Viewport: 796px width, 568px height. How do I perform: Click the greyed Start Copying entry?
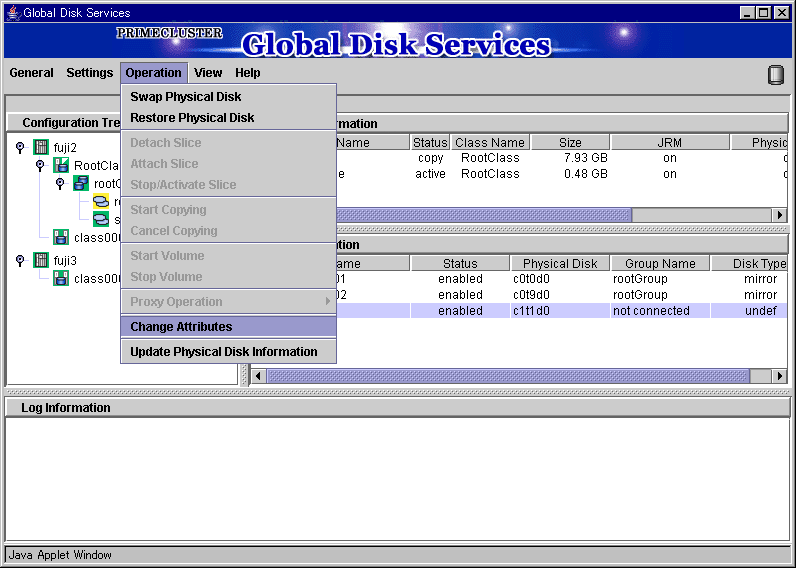click(x=228, y=210)
